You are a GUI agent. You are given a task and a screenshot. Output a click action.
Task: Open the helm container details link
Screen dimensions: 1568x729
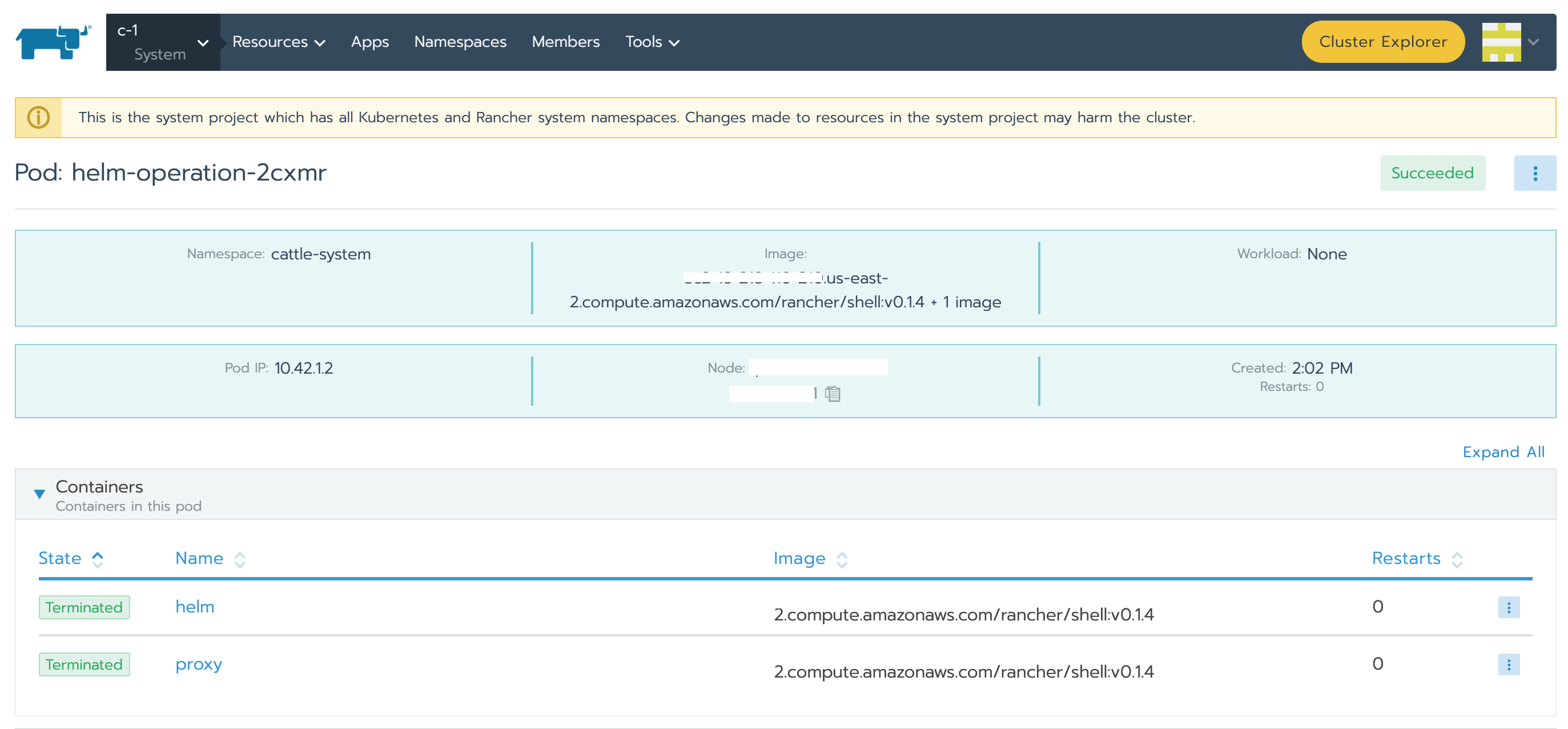(194, 607)
